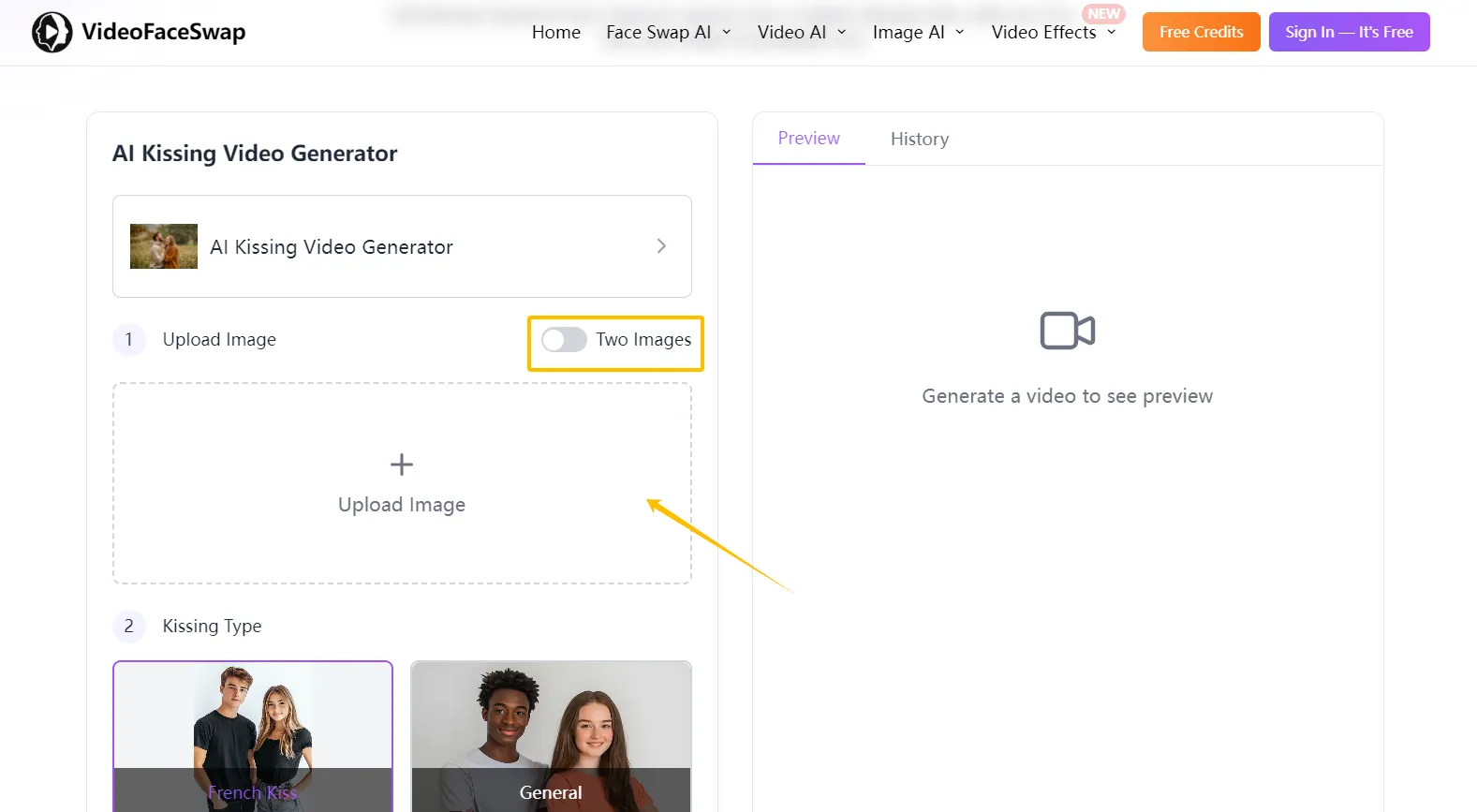The height and width of the screenshot is (812, 1477).
Task: Open the VideoFaceSwap brand name link
Action: pyautogui.click(x=163, y=32)
